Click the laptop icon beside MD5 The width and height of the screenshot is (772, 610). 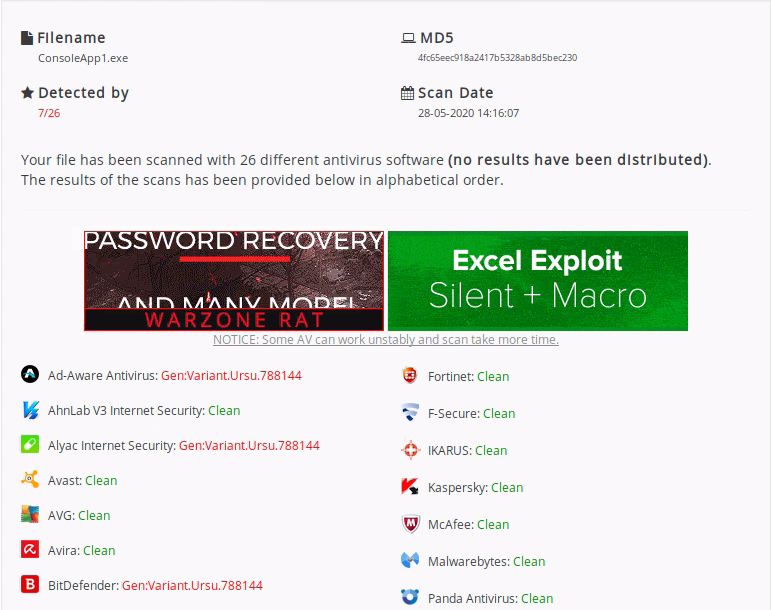[408, 38]
